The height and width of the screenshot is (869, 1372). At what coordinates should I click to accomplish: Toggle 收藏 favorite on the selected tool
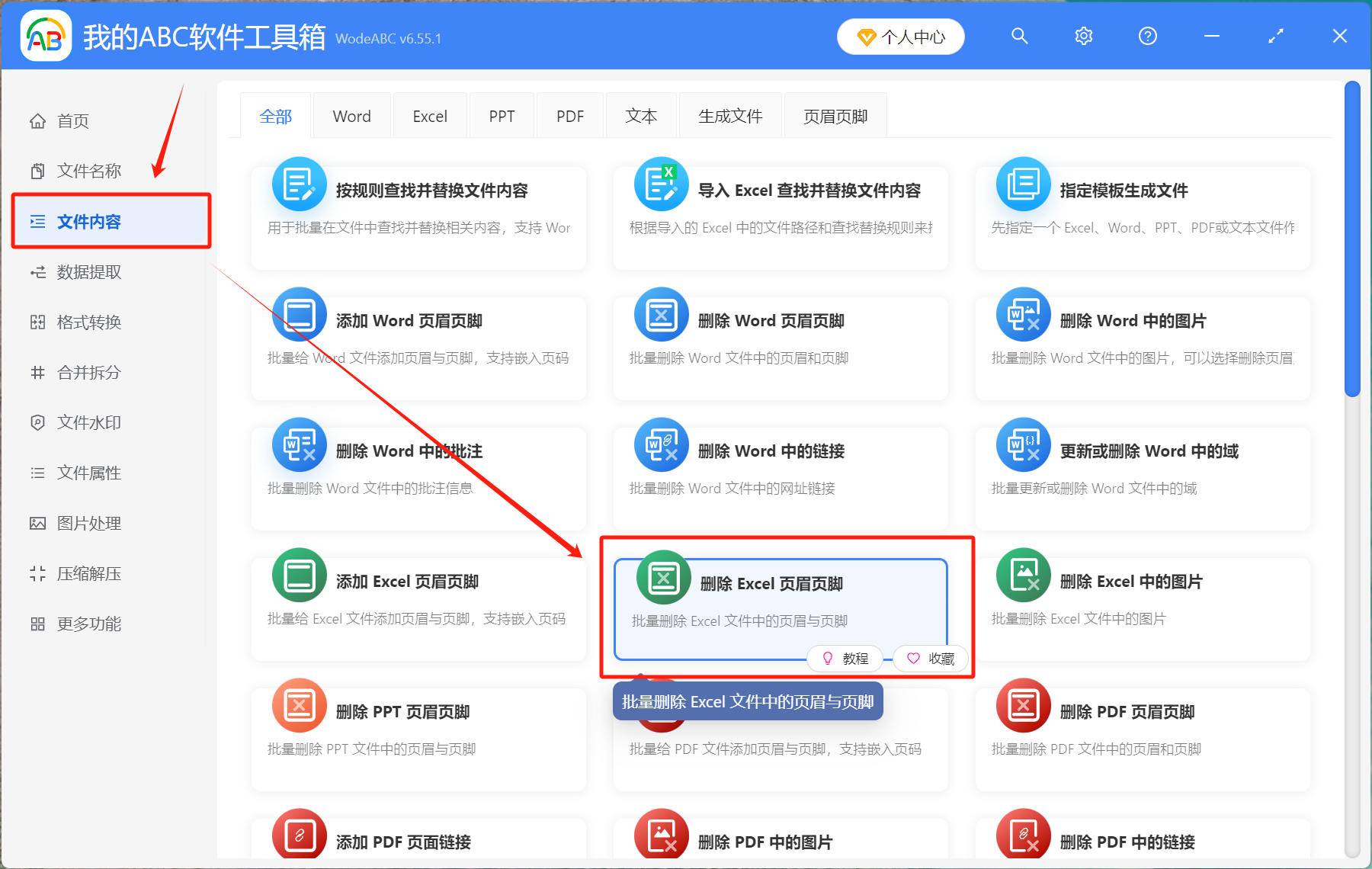pos(930,658)
